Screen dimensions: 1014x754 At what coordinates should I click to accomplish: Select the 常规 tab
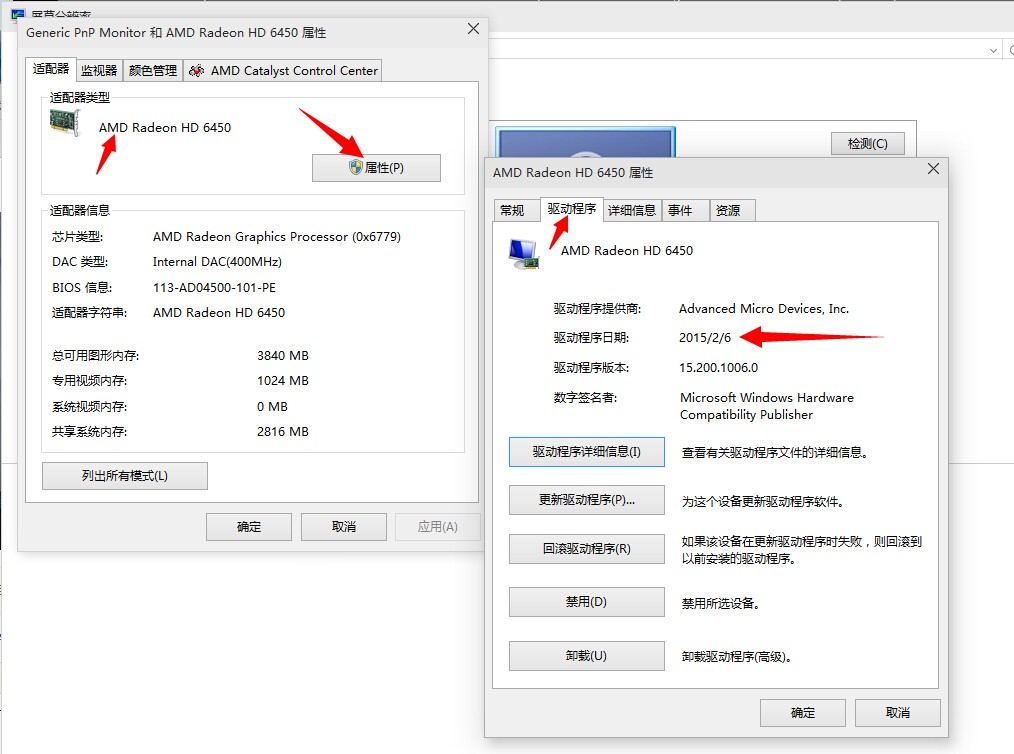click(x=512, y=210)
